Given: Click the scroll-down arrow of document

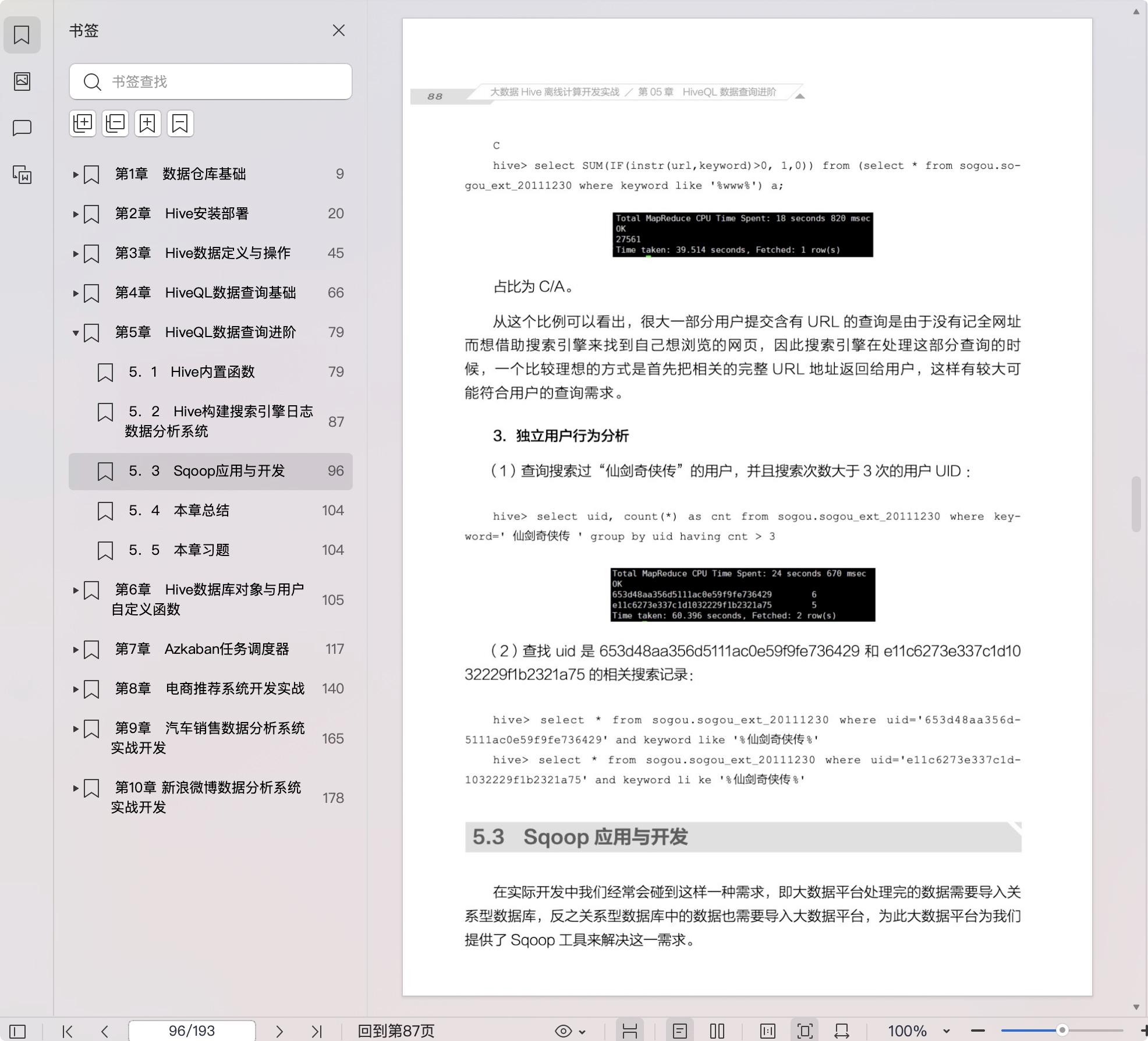Looking at the screenshot, I should [1136, 1007].
